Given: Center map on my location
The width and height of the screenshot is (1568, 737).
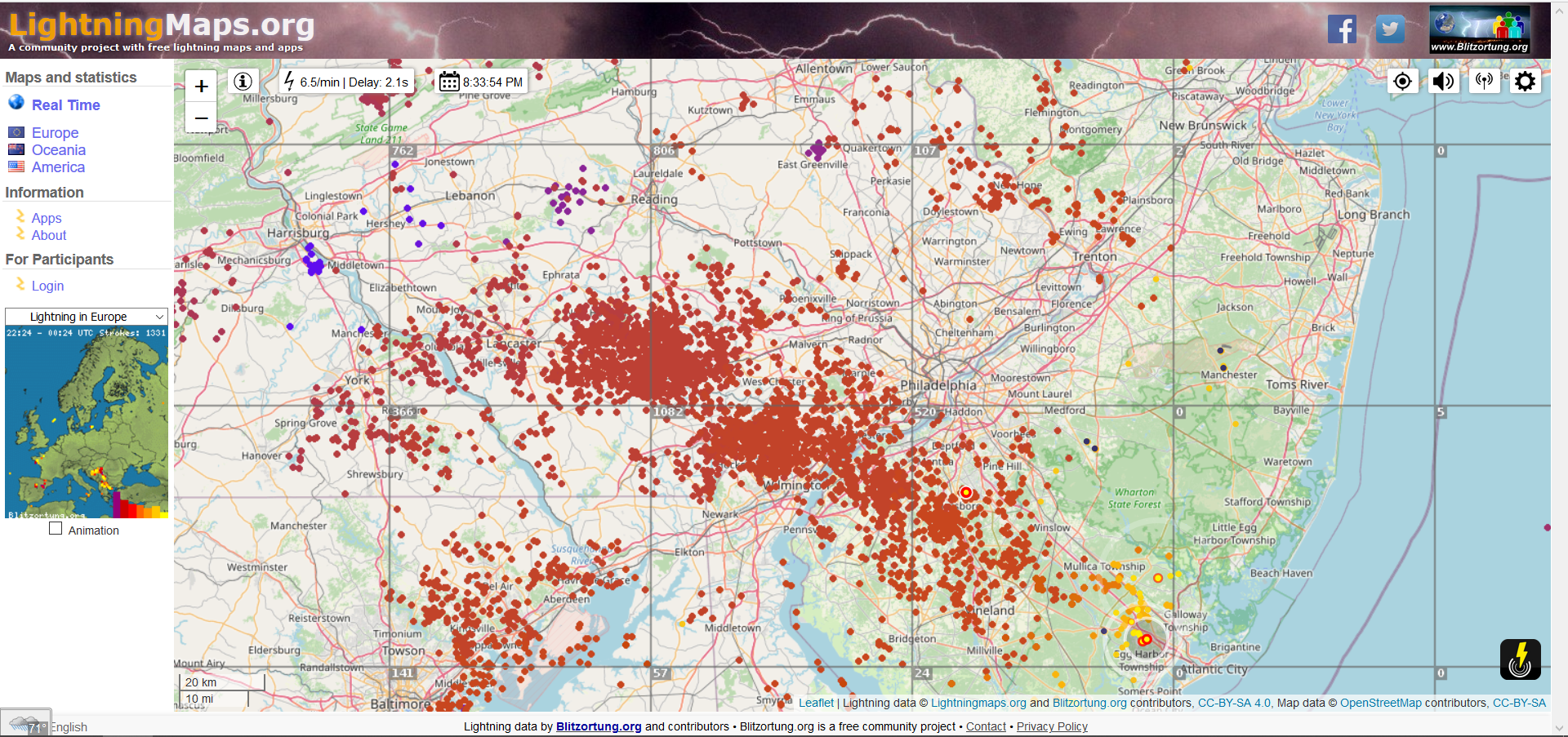Looking at the screenshot, I should tap(1402, 82).
